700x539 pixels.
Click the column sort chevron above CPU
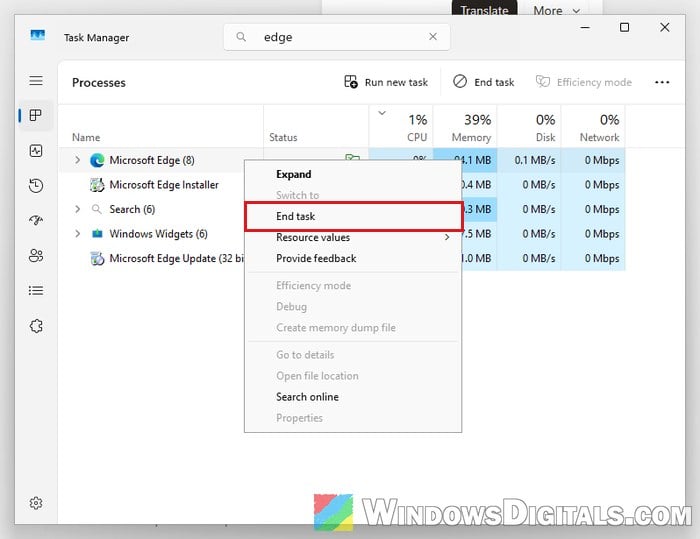tap(382, 113)
